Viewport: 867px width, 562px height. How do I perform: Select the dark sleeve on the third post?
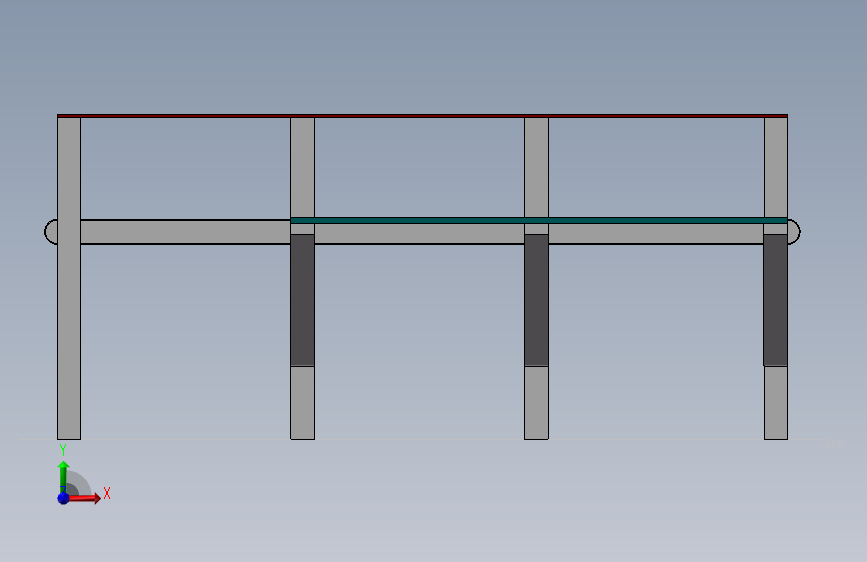coord(536,300)
